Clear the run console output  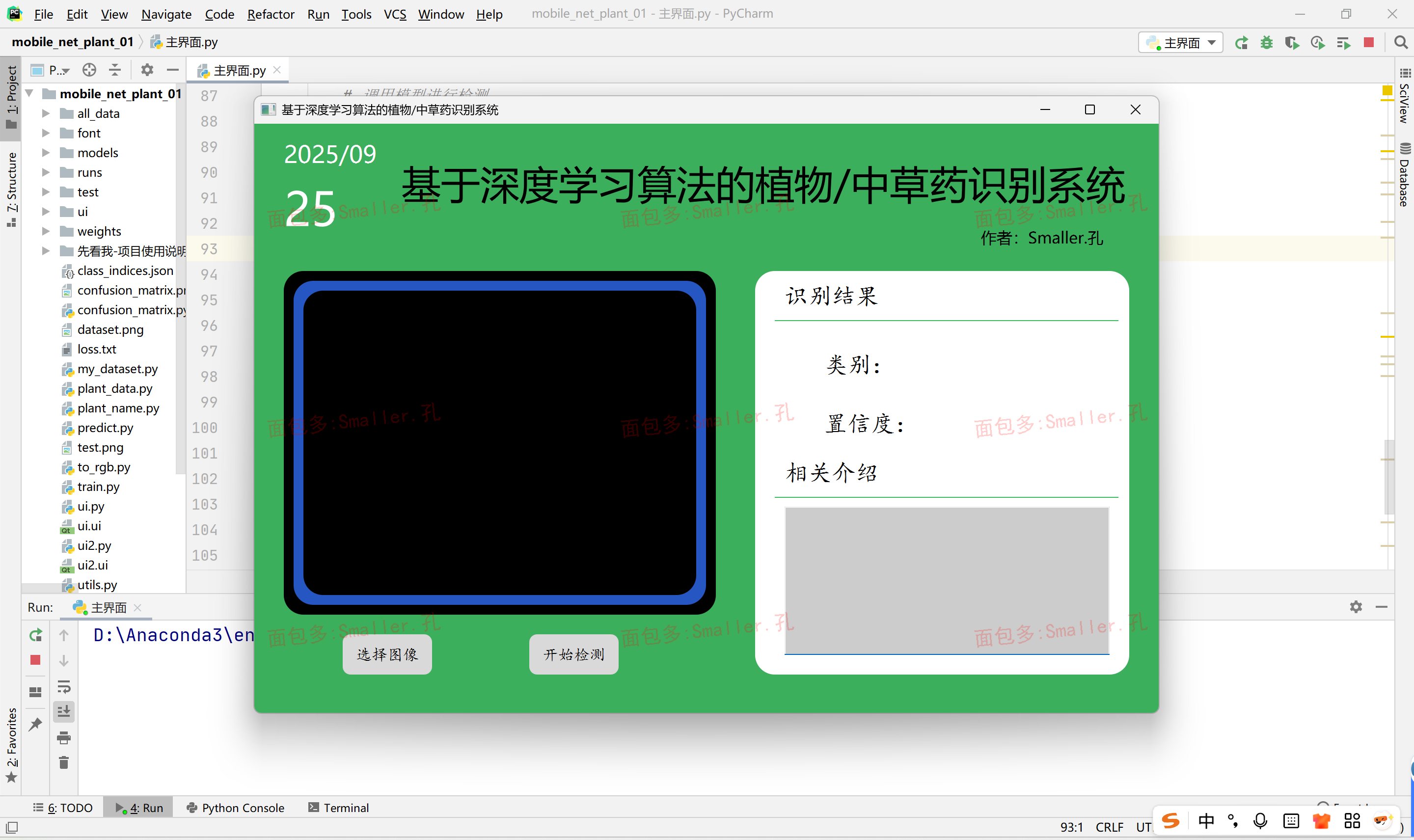click(x=63, y=762)
